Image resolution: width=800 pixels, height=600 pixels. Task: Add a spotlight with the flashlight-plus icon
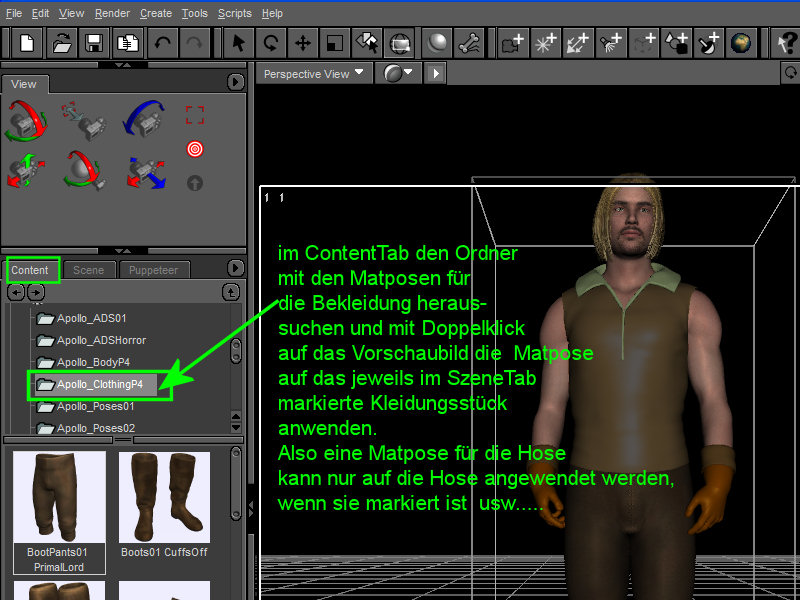click(x=611, y=43)
